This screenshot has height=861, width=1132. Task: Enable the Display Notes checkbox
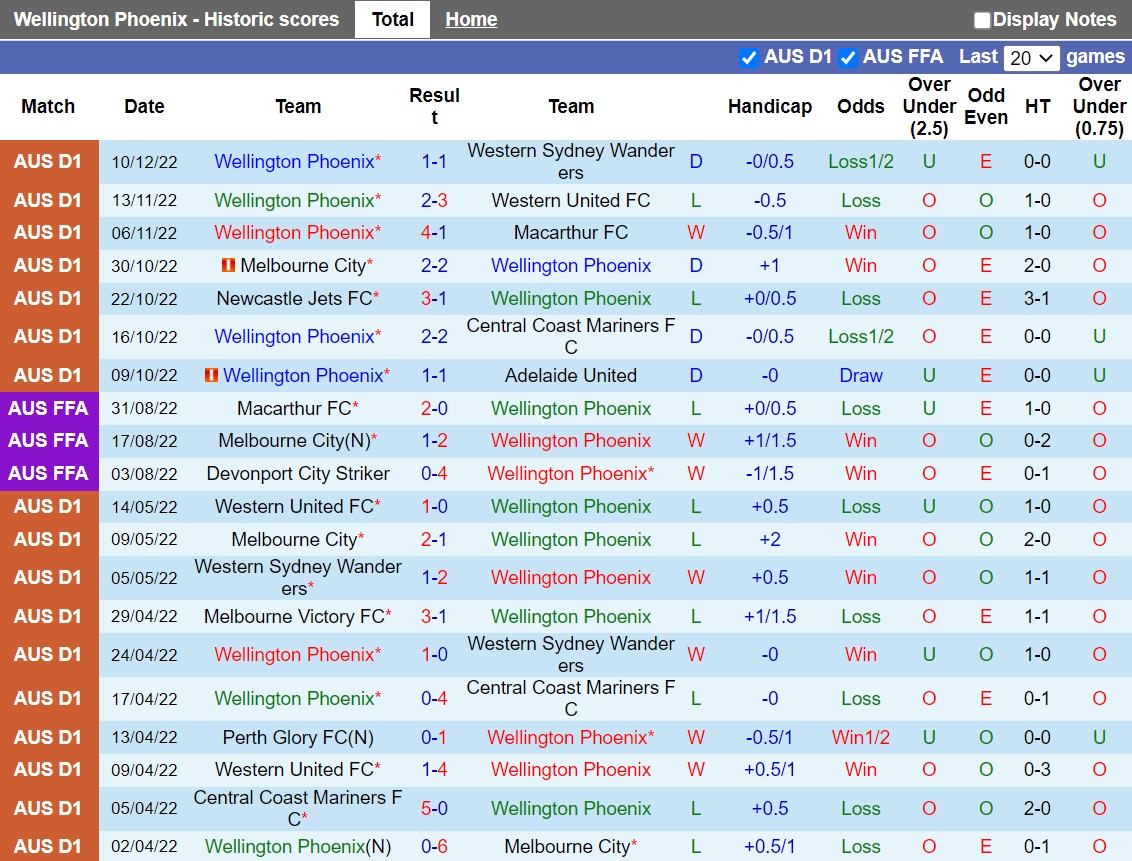(982, 20)
